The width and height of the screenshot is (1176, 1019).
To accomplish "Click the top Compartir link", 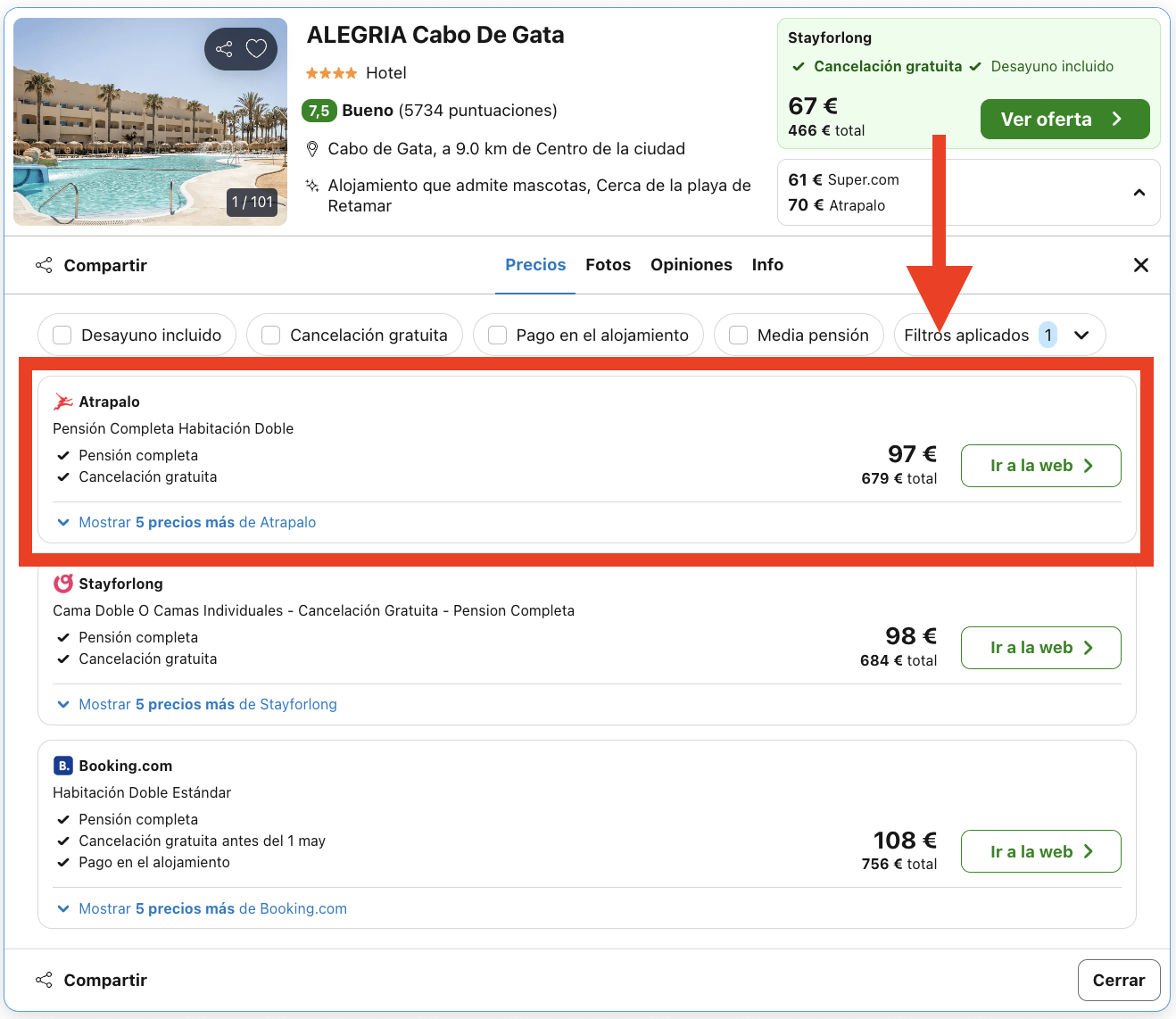I will [105, 265].
